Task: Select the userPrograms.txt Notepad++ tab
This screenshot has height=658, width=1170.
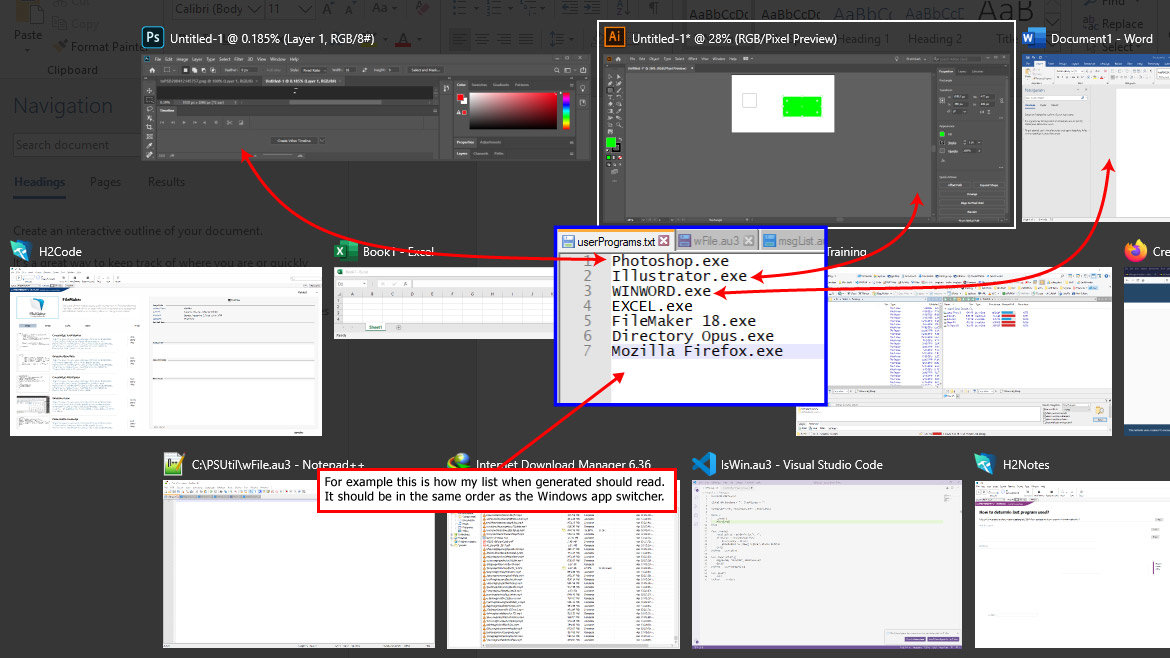Action: 616,241
